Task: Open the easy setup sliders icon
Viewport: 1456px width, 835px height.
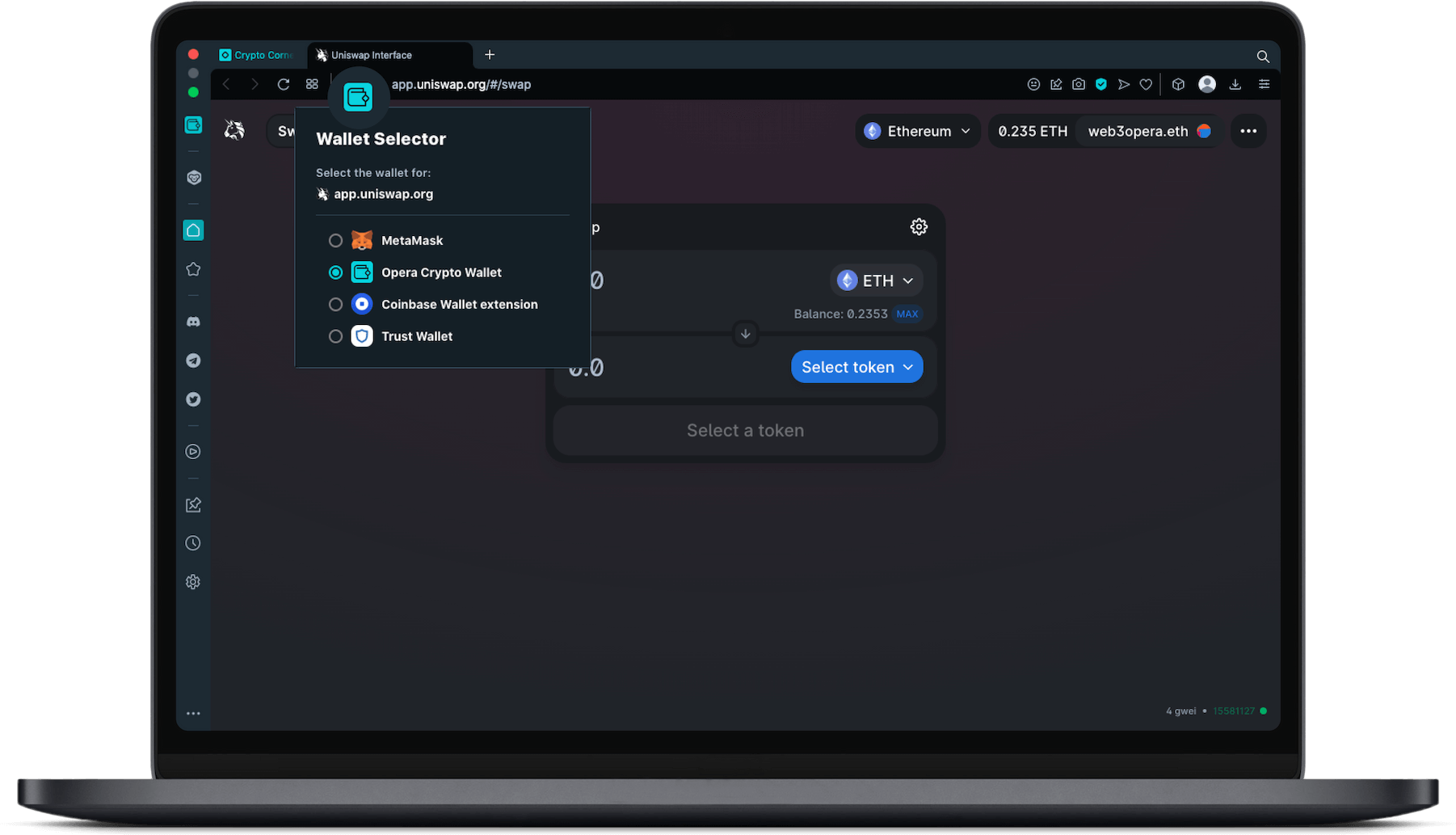Action: pos(1265,84)
